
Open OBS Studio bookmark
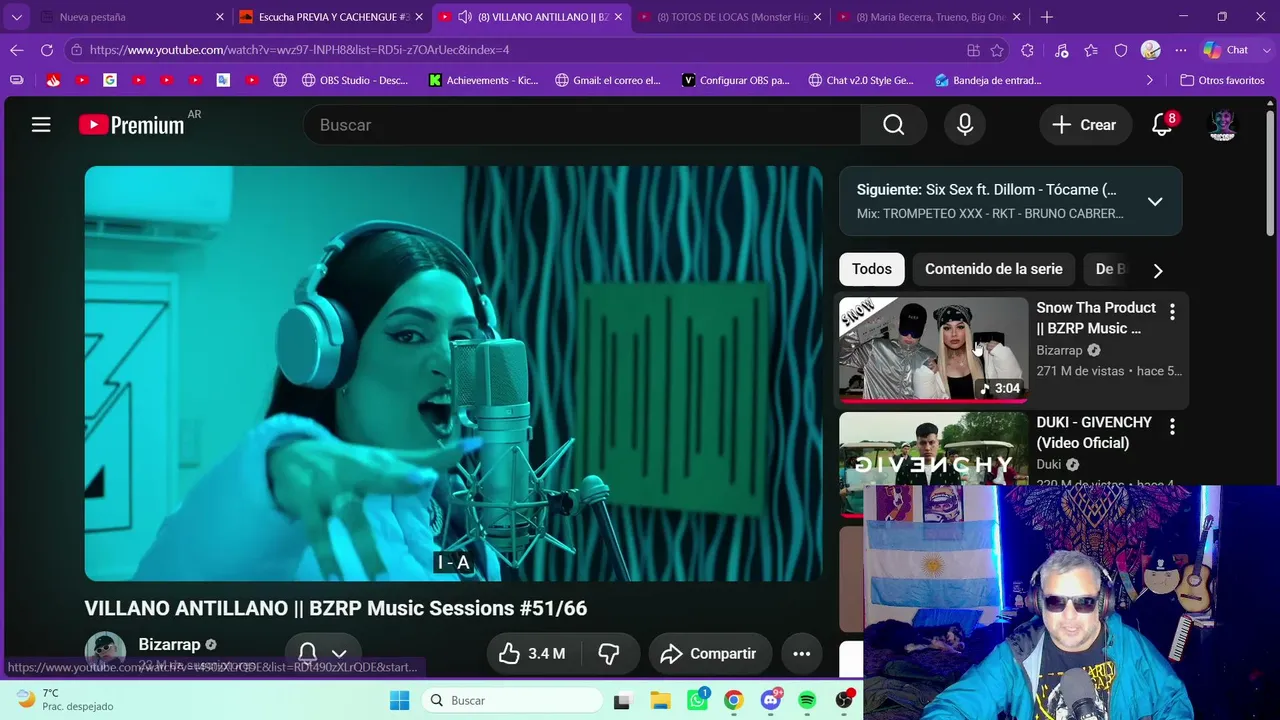[355, 80]
